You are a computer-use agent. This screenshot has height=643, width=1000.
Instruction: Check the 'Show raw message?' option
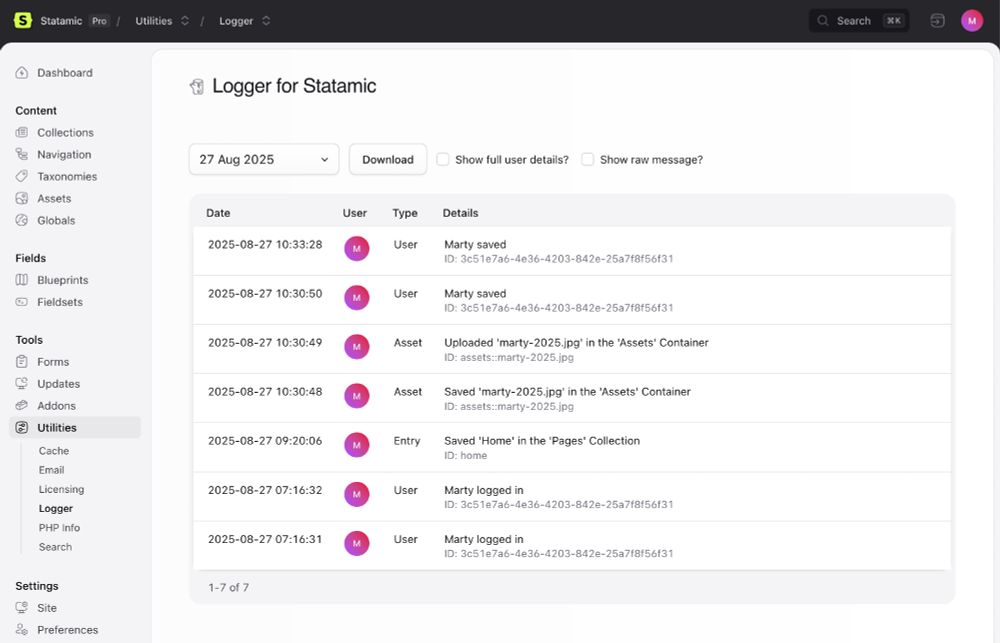588,159
